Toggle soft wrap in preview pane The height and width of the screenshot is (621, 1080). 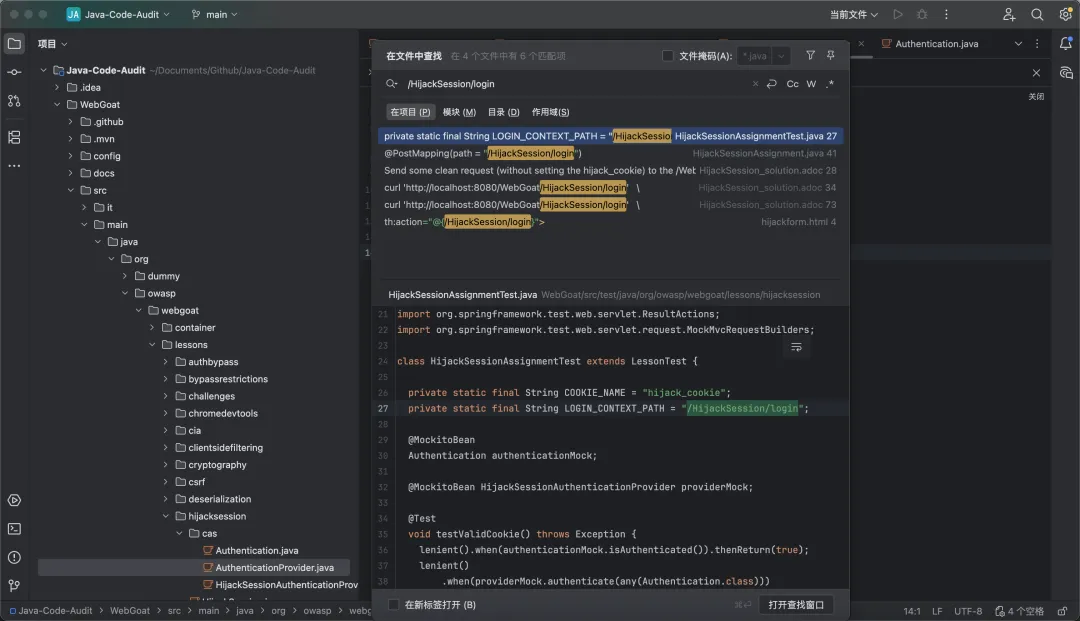click(x=796, y=348)
